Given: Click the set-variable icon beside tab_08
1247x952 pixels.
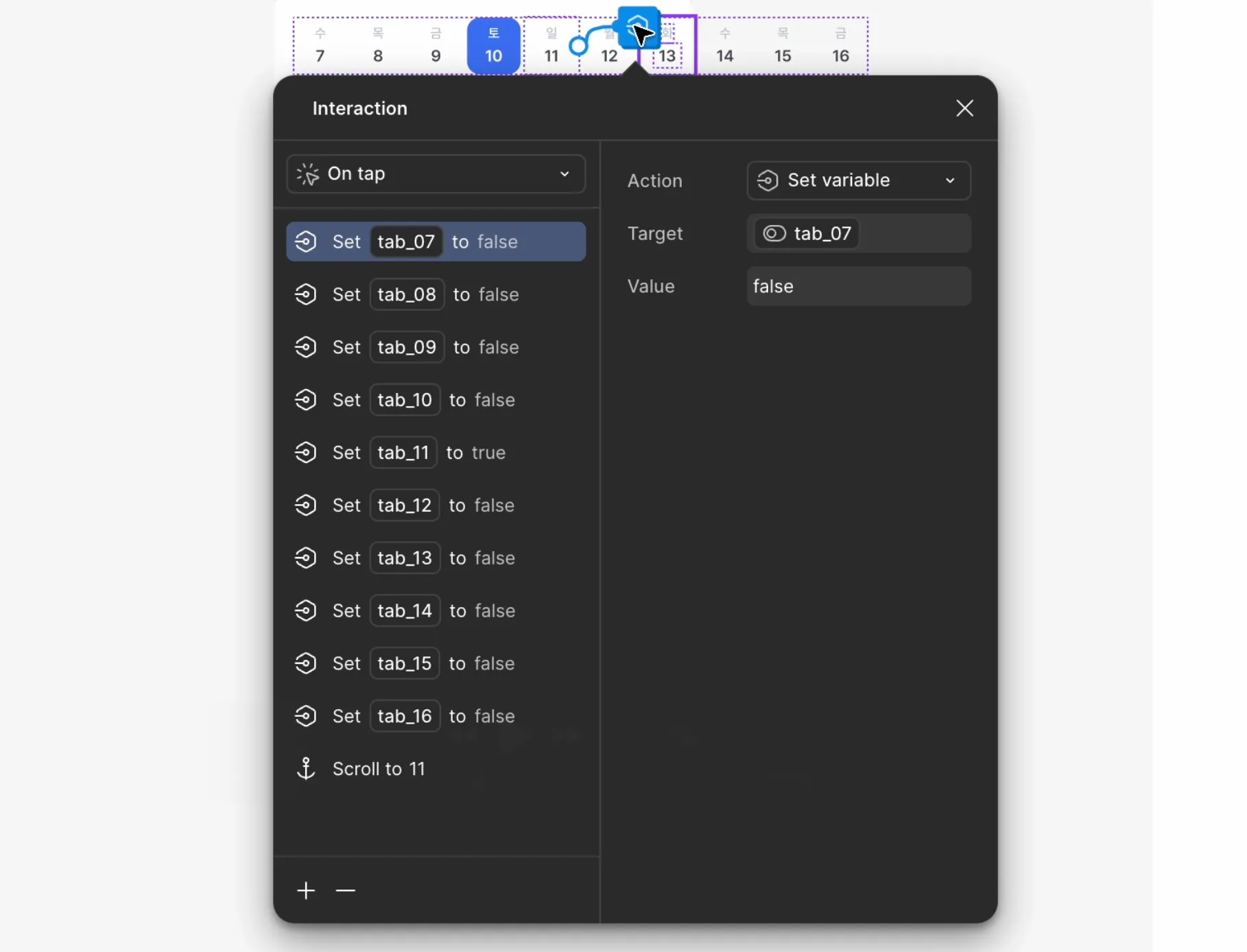Looking at the screenshot, I should pos(305,294).
